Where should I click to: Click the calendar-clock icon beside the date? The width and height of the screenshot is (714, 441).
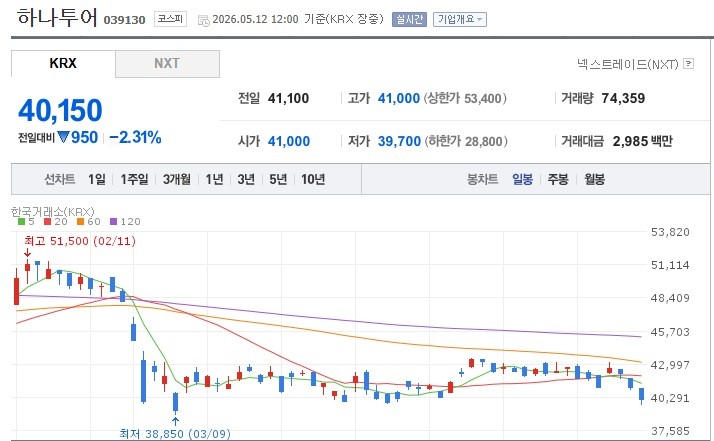coord(204,21)
